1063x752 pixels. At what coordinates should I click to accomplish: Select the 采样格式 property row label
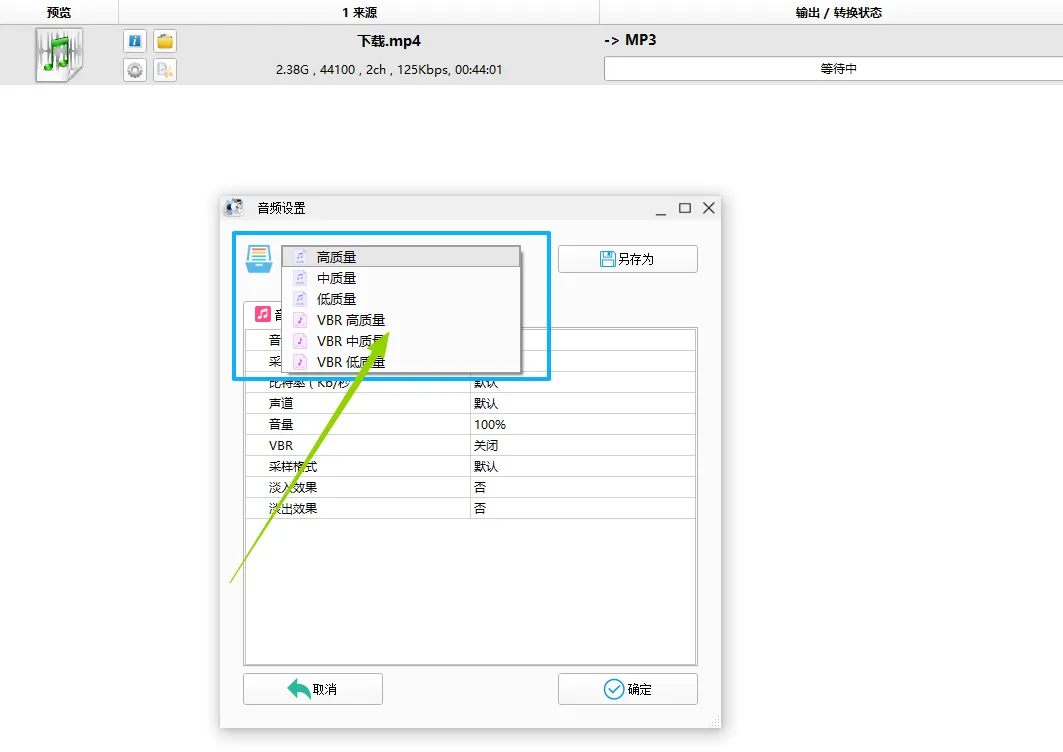point(293,467)
